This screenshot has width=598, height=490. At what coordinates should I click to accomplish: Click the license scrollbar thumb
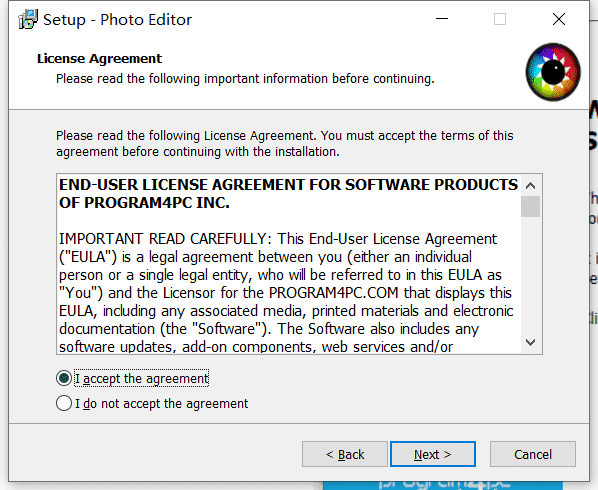[530, 206]
